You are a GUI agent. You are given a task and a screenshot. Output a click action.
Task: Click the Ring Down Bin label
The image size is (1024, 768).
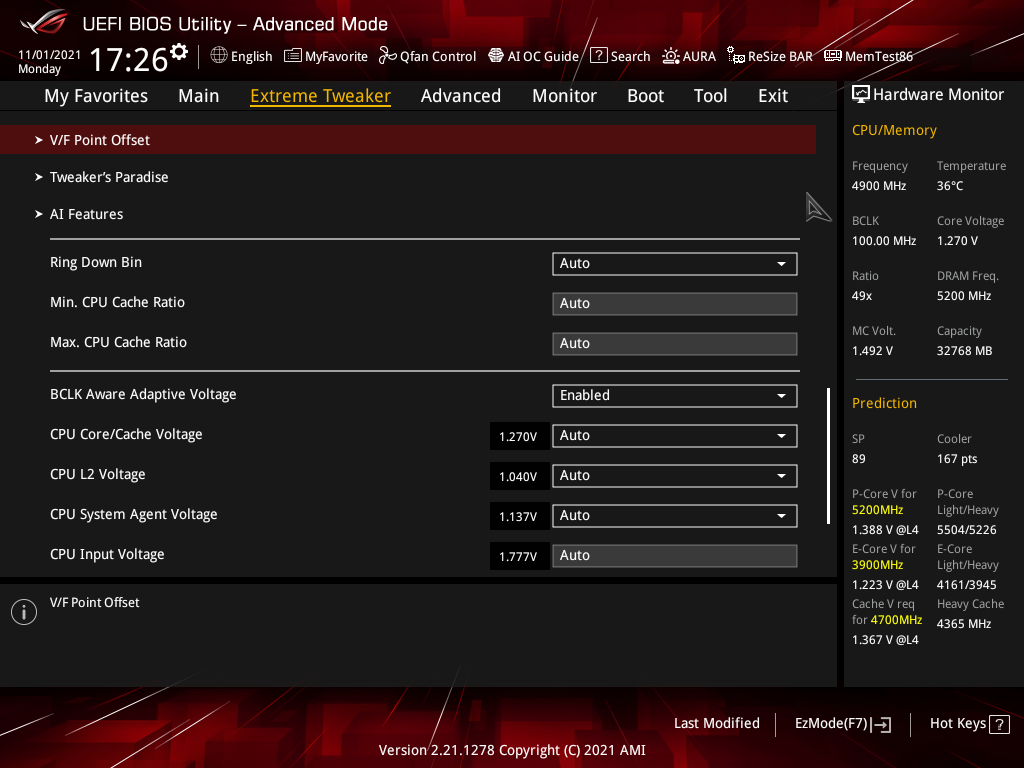[x=96, y=263]
